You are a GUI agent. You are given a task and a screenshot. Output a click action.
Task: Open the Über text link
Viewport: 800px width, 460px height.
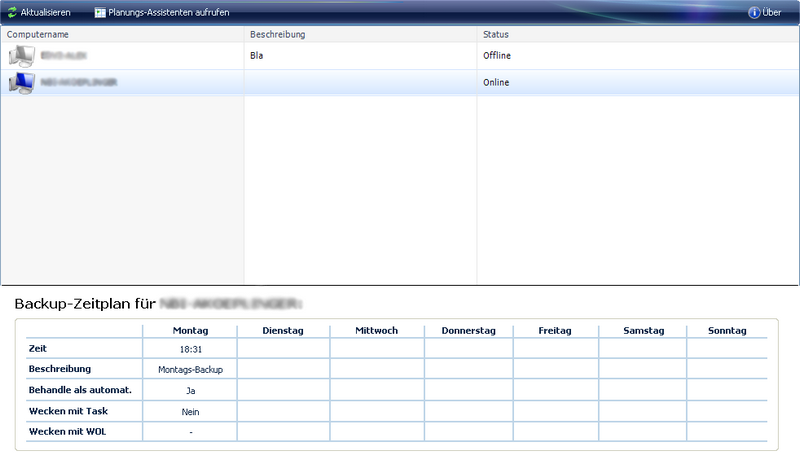(x=773, y=12)
